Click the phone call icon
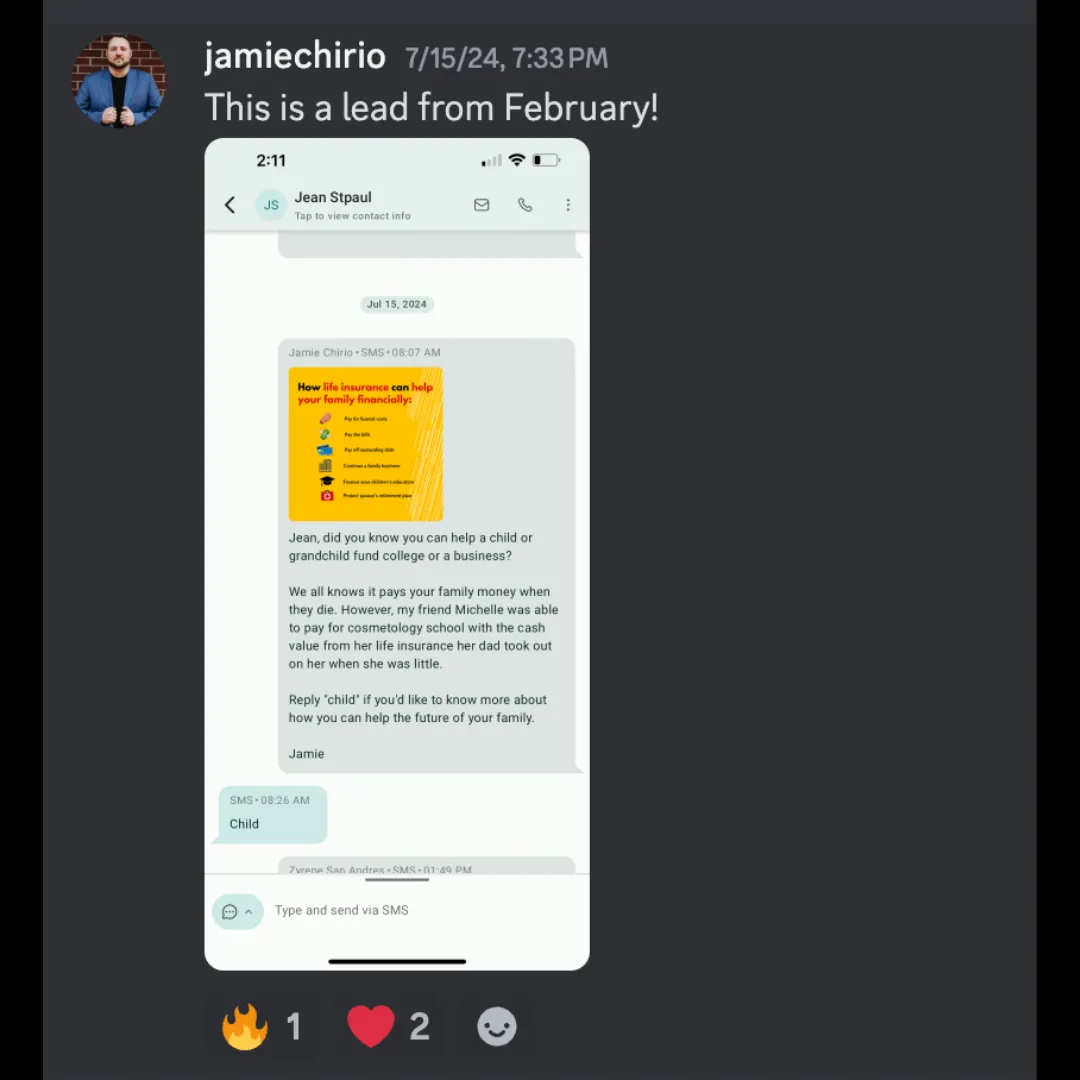The width and height of the screenshot is (1080, 1080). pos(525,205)
